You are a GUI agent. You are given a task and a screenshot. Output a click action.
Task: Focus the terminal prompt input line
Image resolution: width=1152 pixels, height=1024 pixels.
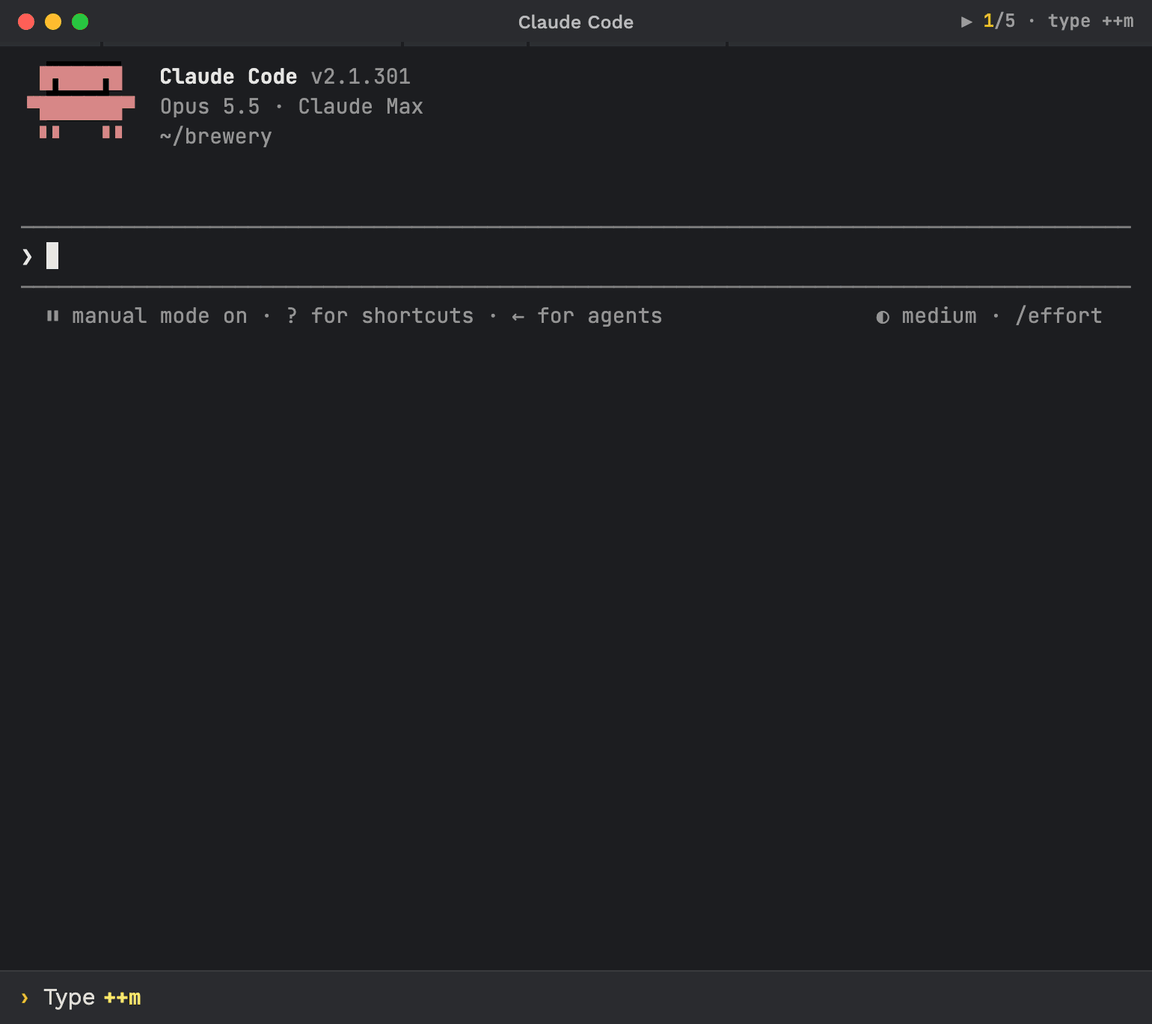(575, 256)
